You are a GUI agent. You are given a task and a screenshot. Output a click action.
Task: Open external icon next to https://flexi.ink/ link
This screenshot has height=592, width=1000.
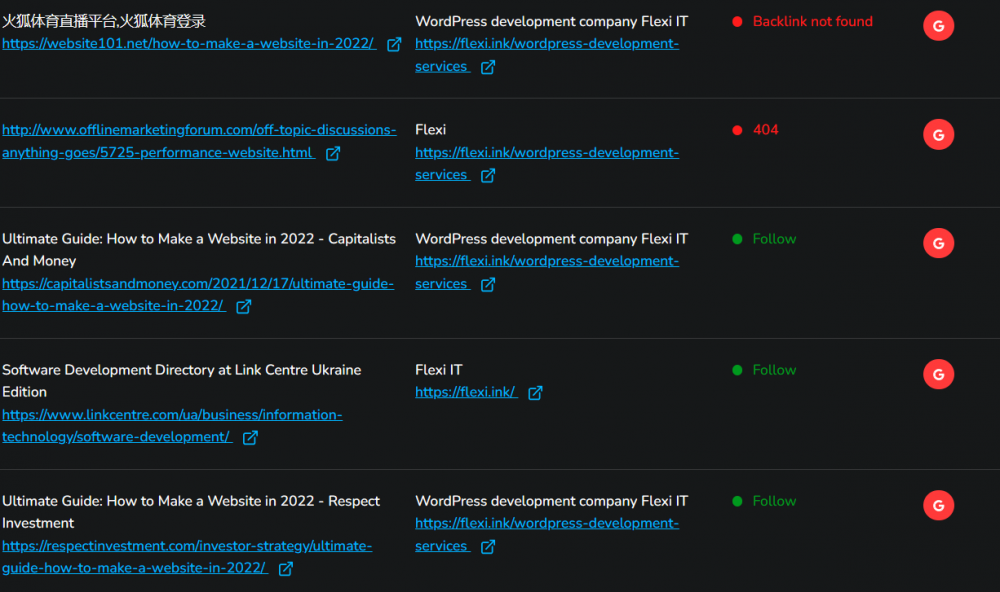[x=535, y=393]
